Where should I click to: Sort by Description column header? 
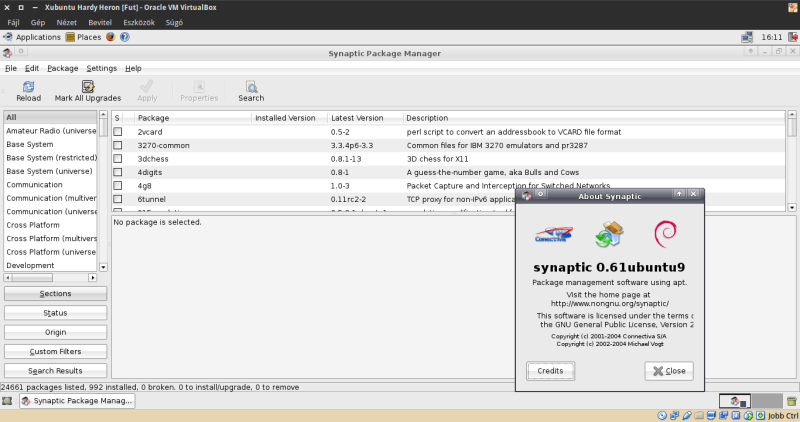pyautogui.click(x=594, y=118)
